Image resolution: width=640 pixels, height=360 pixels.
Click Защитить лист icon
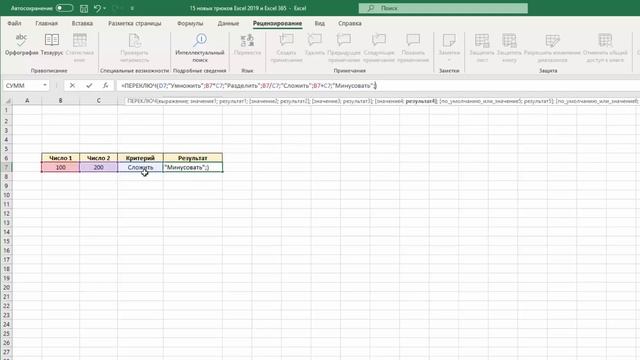[x=482, y=48]
